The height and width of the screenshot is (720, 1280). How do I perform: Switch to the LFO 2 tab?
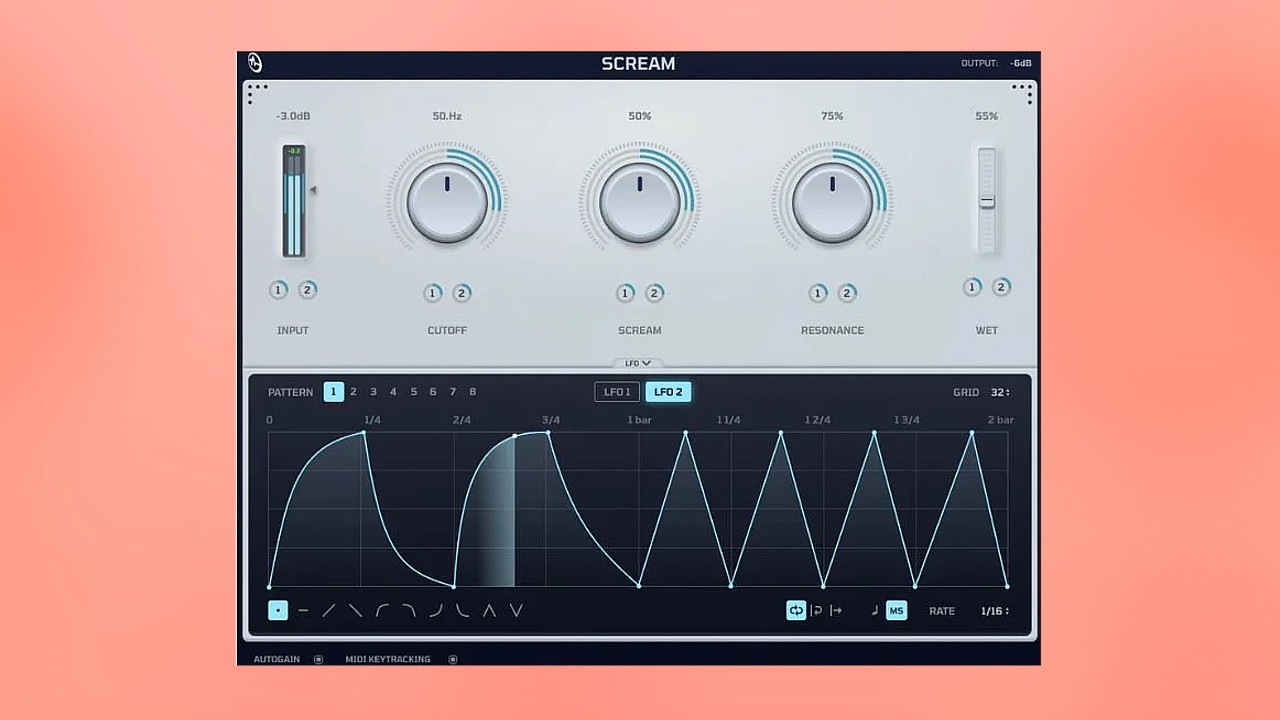(x=668, y=392)
